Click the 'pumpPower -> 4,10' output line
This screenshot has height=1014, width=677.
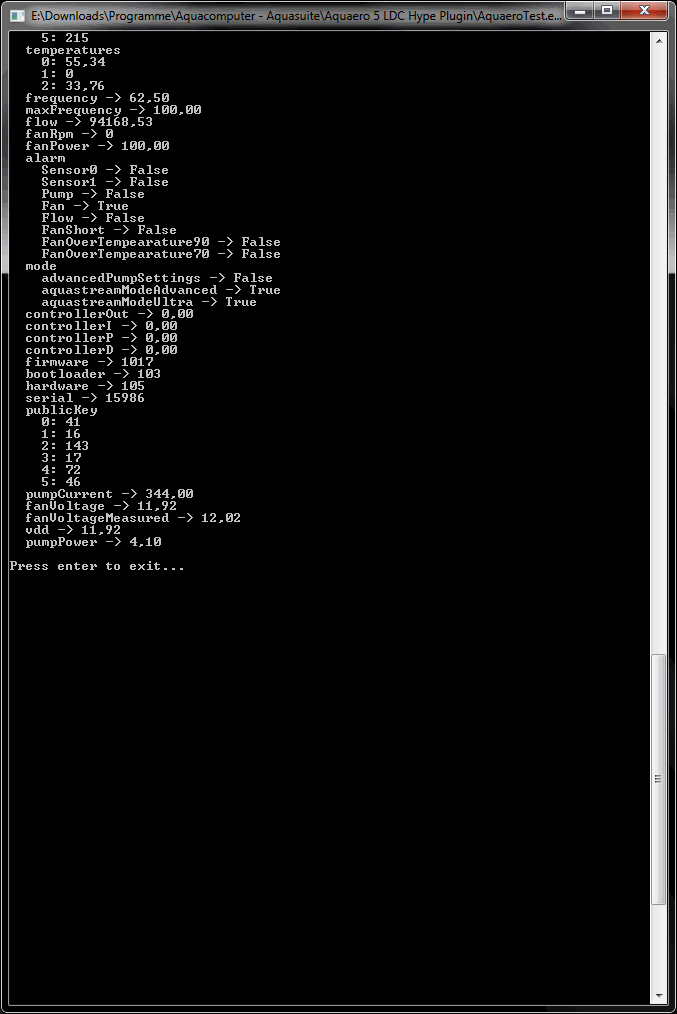pos(93,542)
